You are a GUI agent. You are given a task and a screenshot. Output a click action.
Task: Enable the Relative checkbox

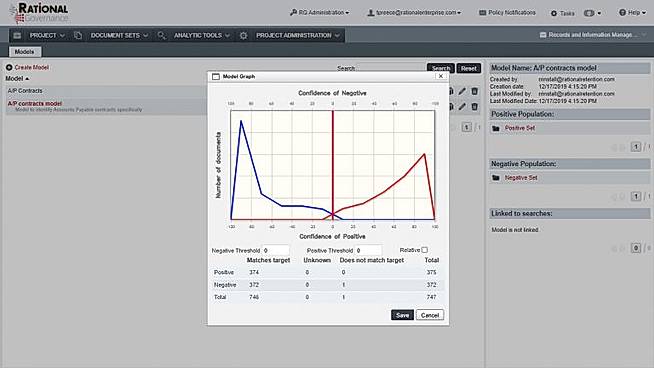[x=425, y=250]
